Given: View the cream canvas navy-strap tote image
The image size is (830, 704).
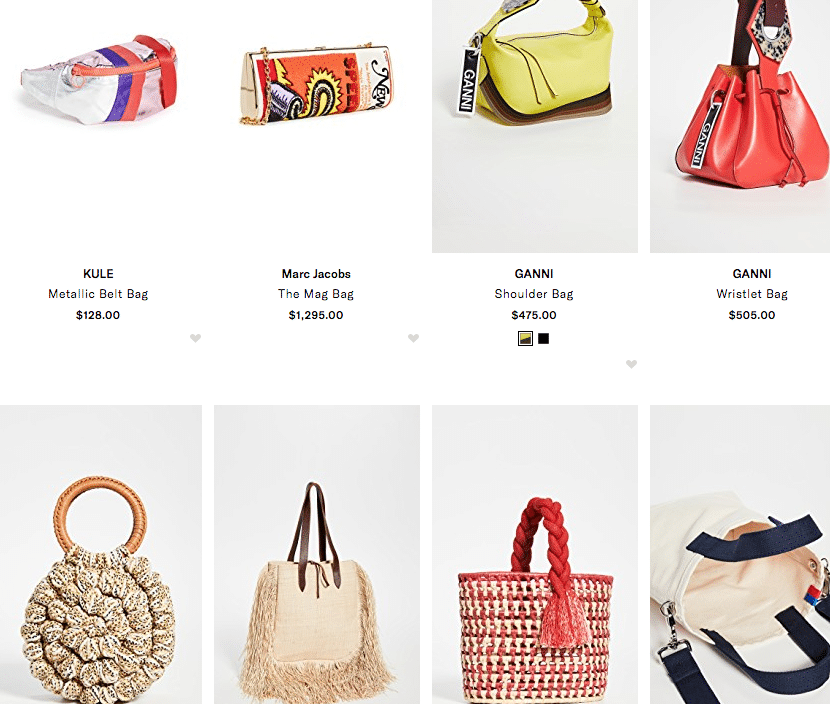Looking at the screenshot, I should coord(740,555).
